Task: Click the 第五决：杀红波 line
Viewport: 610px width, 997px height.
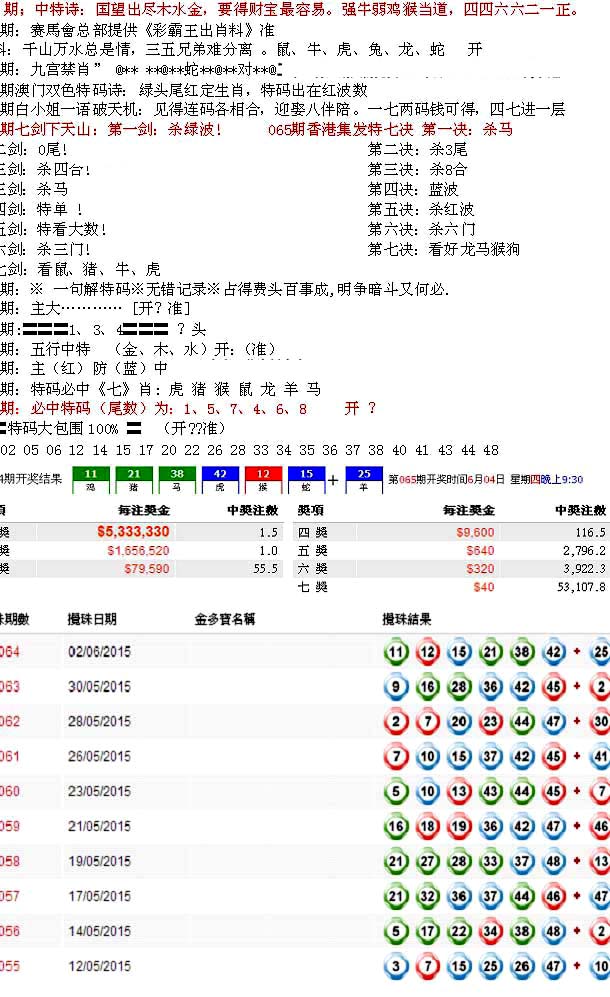Action: 420,209
